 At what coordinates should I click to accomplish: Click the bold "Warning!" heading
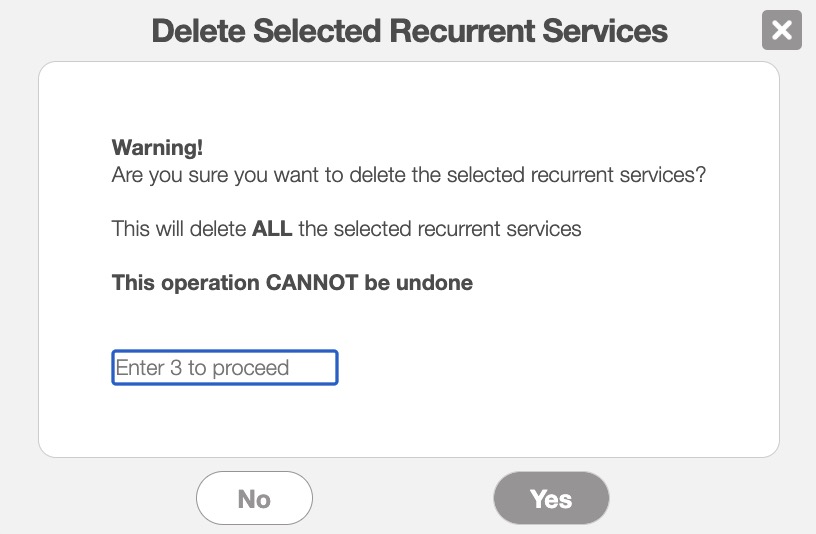tap(157, 148)
